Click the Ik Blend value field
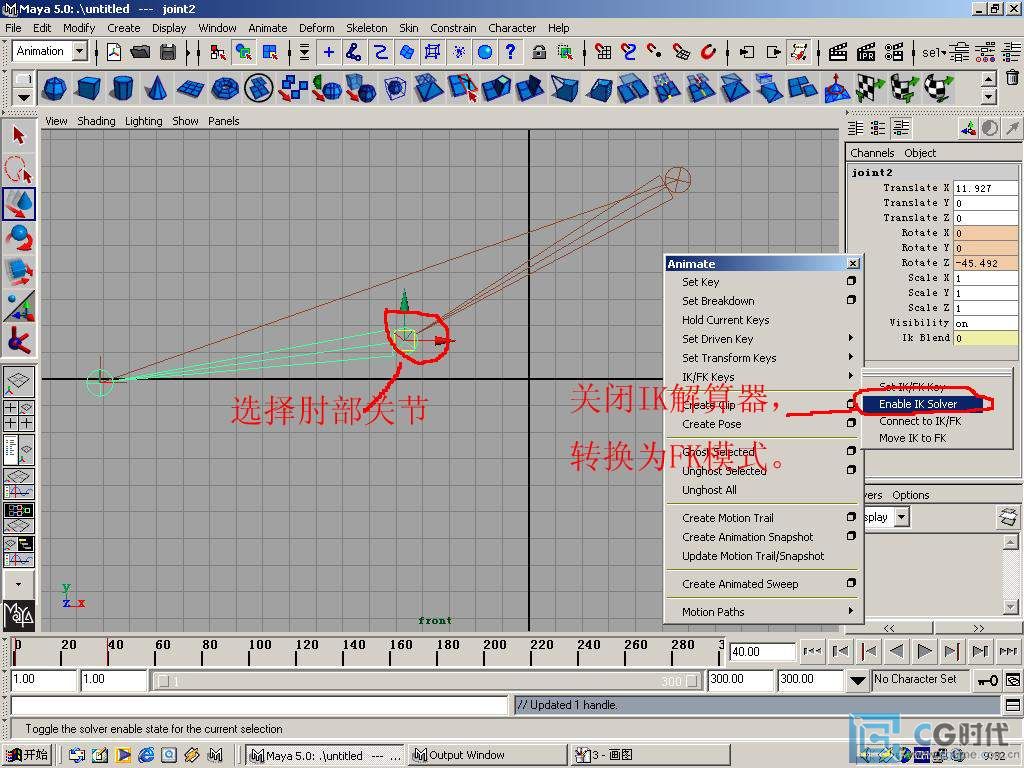The height and width of the screenshot is (768, 1024). click(x=985, y=338)
